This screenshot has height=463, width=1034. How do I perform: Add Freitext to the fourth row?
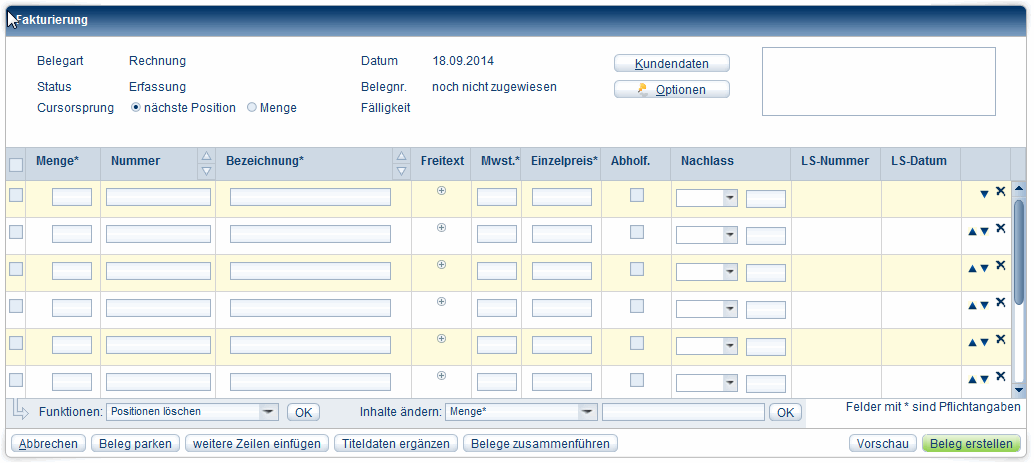441,301
